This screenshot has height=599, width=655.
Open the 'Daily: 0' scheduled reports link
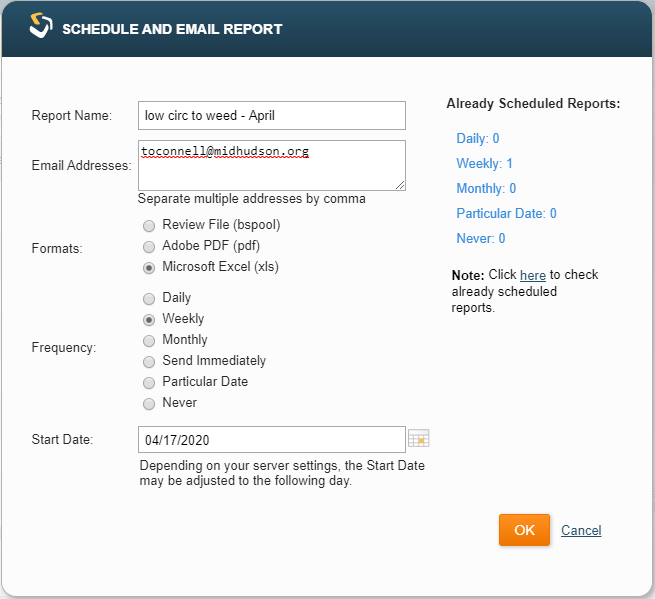pyautogui.click(x=478, y=138)
